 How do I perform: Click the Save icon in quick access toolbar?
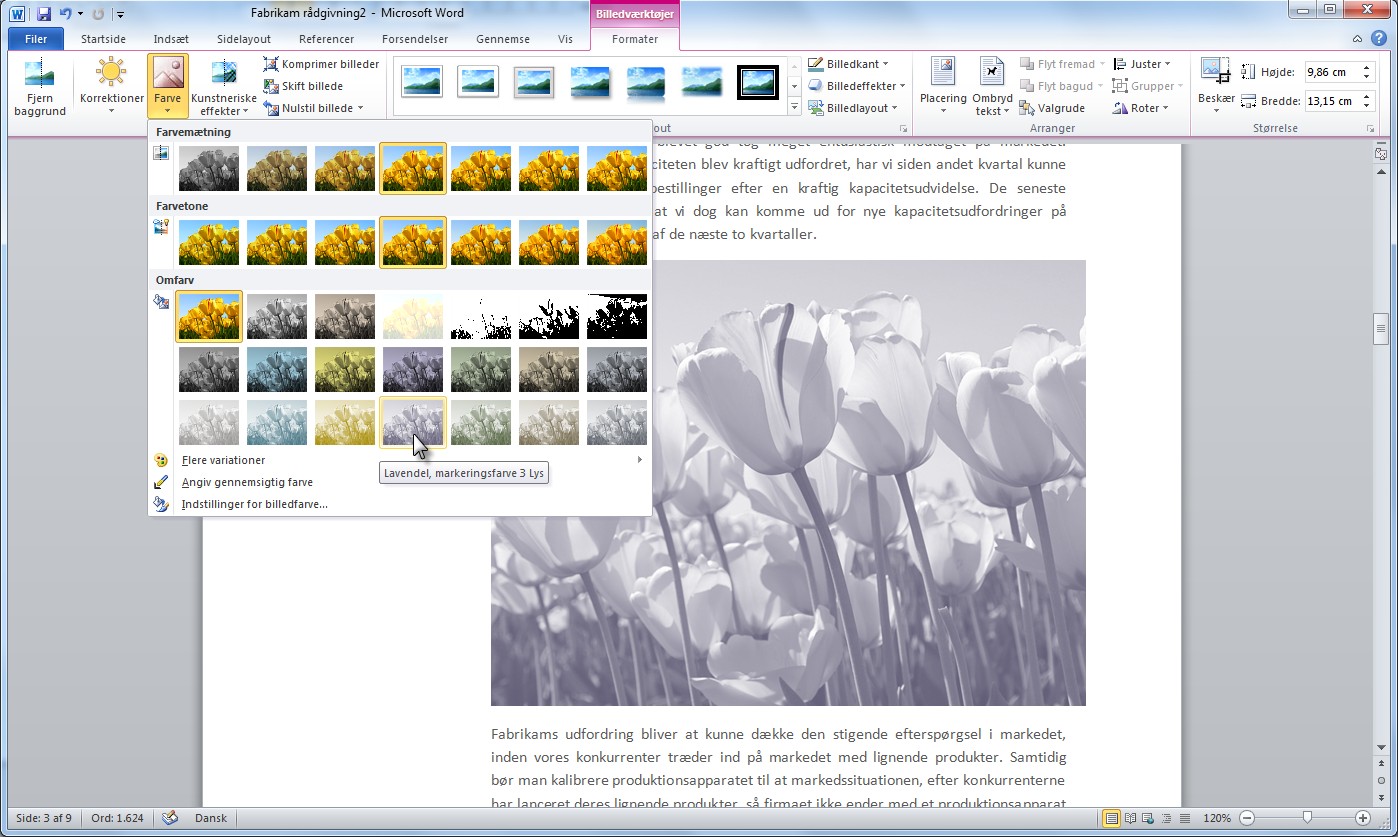44,14
